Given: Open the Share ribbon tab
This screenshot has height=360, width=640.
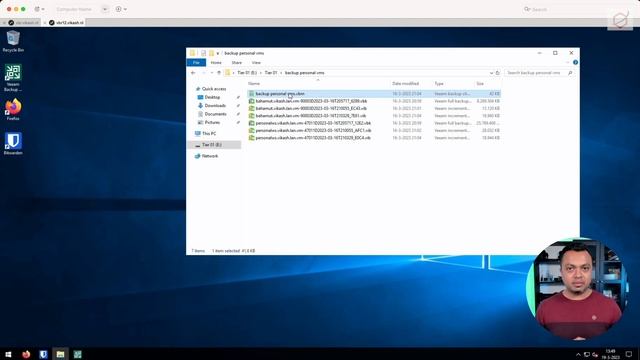Looking at the screenshot, I should [237, 62].
